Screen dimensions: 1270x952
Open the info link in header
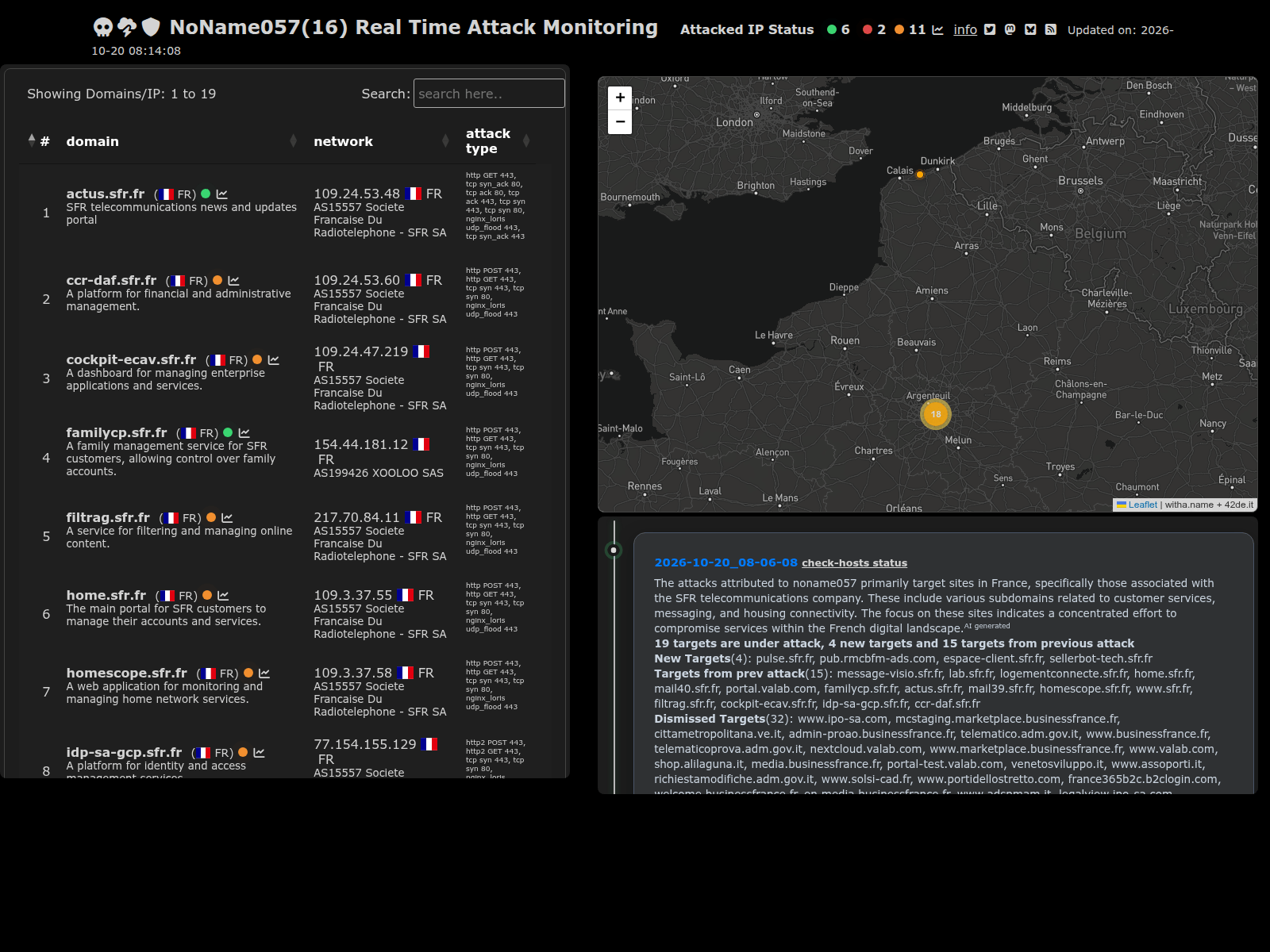965,29
